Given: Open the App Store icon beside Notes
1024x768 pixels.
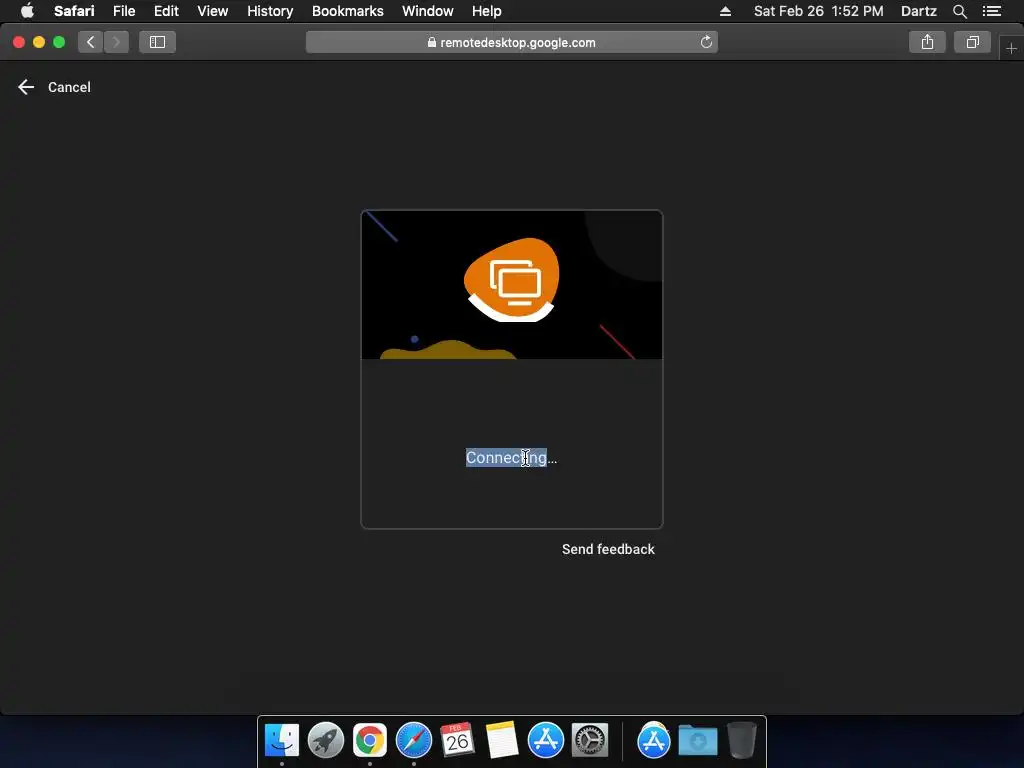Looking at the screenshot, I should click(545, 740).
